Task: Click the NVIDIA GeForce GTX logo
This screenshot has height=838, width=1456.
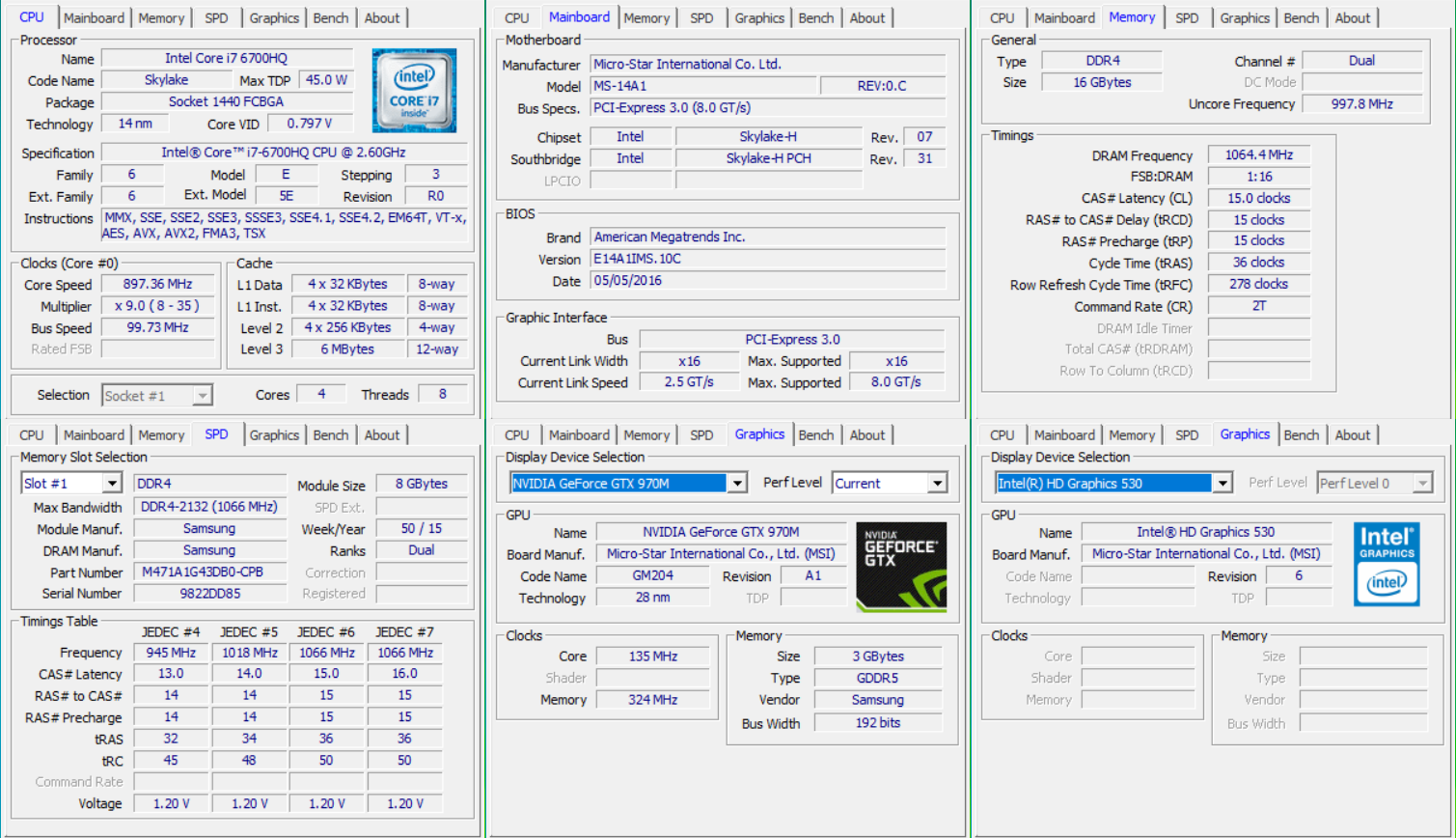Action: point(901,568)
